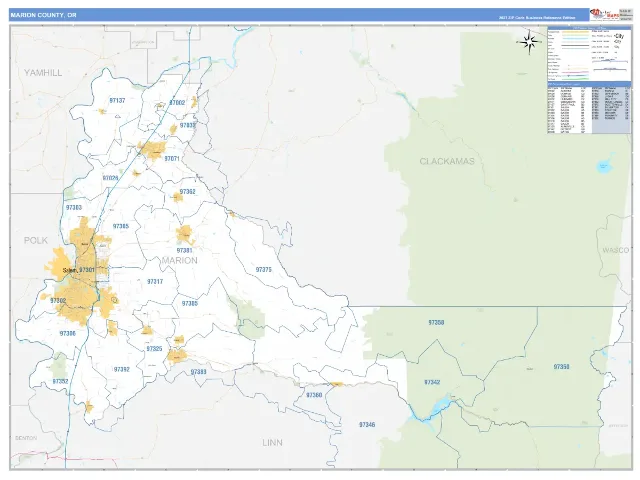Select ZIP code label 97032
Image resolution: width=640 pixels, height=480 pixels.
(188, 125)
